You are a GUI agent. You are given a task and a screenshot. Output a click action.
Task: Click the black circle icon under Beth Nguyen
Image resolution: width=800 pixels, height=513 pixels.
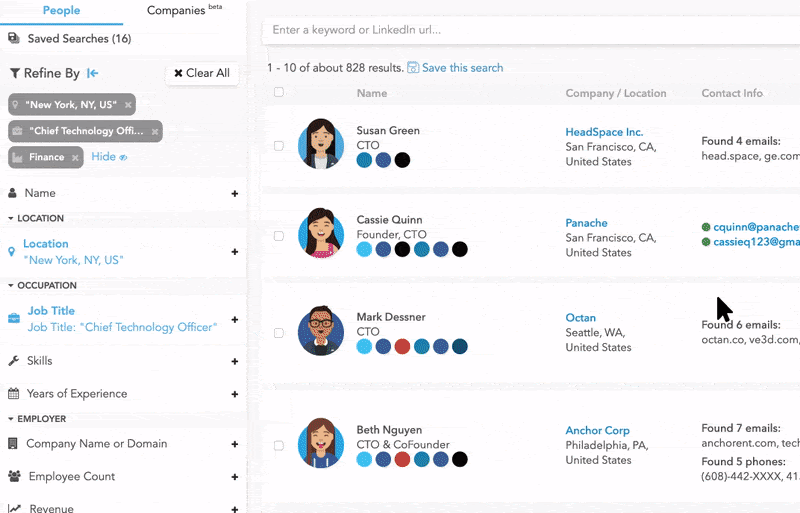pos(460,459)
